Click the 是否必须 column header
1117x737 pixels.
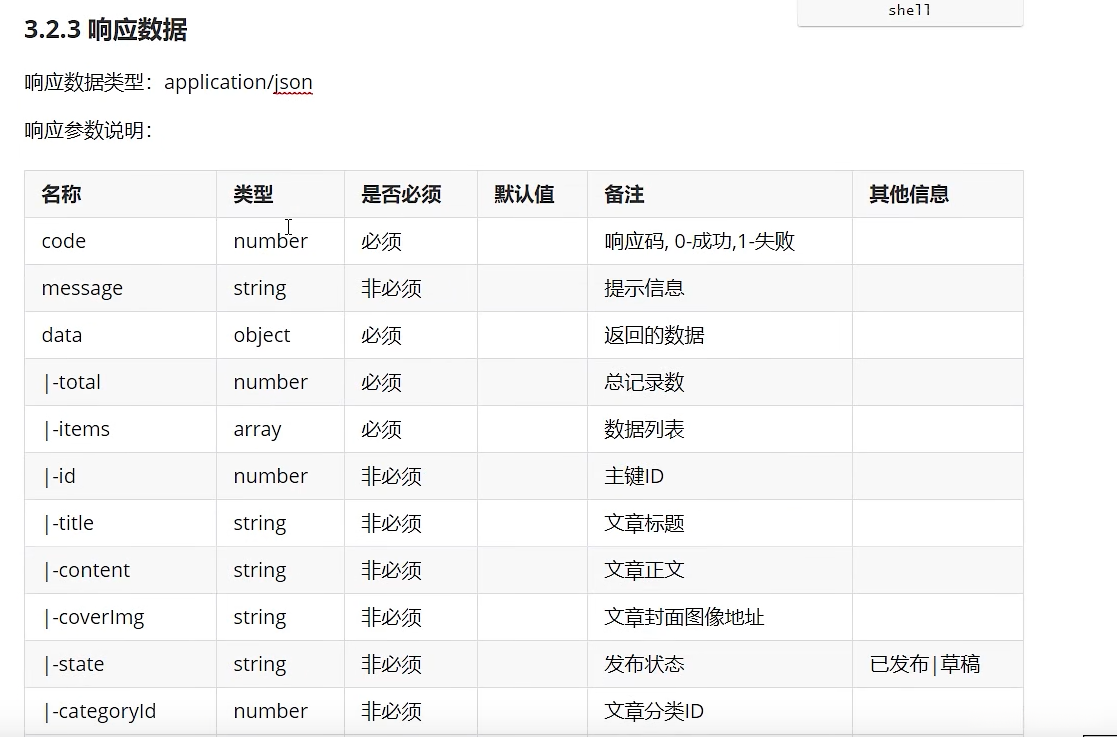click(411, 194)
